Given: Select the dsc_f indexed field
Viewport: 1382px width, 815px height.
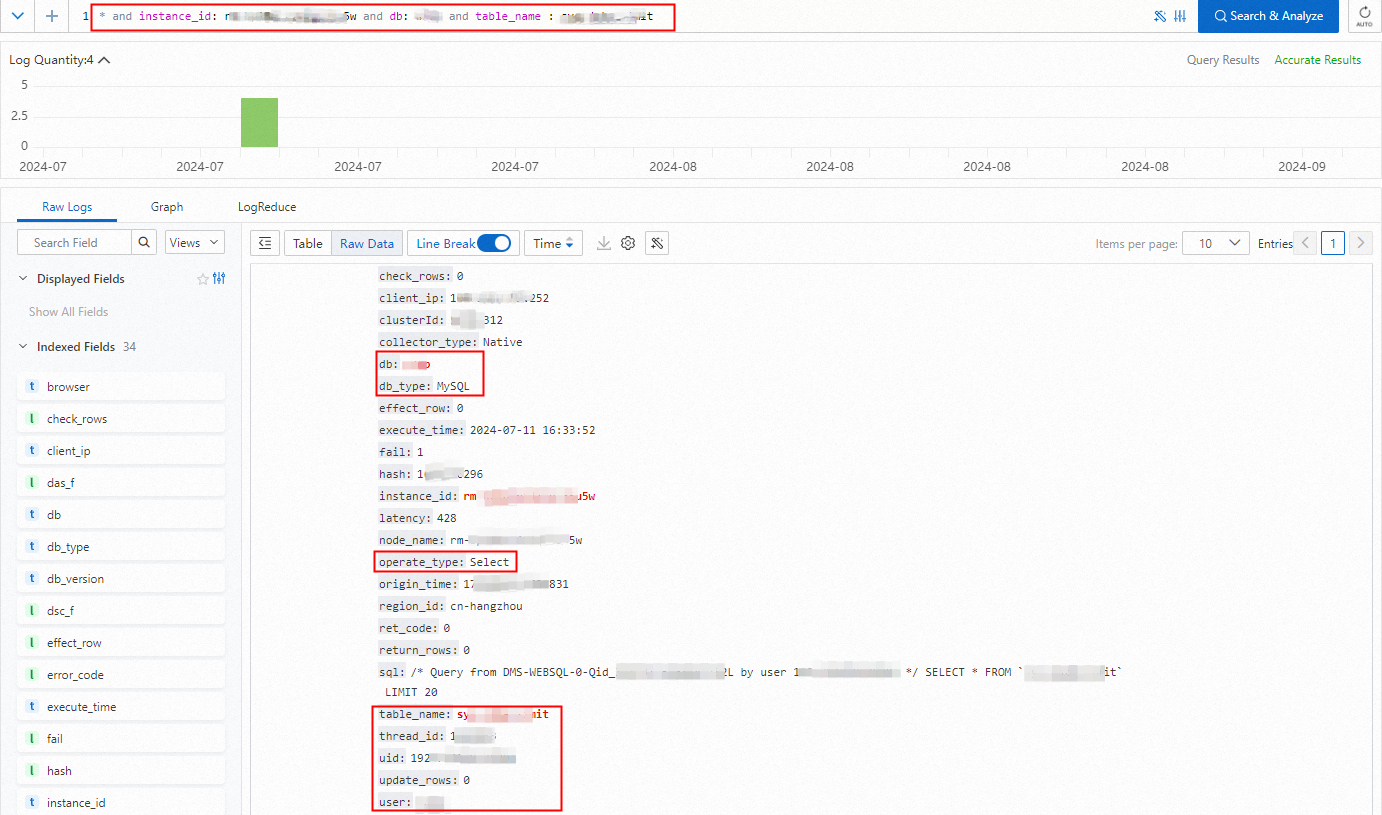Looking at the screenshot, I should tap(121, 611).
